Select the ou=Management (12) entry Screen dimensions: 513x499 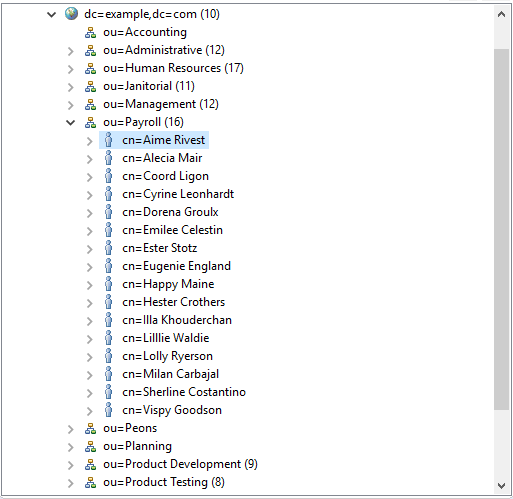[x=161, y=104]
